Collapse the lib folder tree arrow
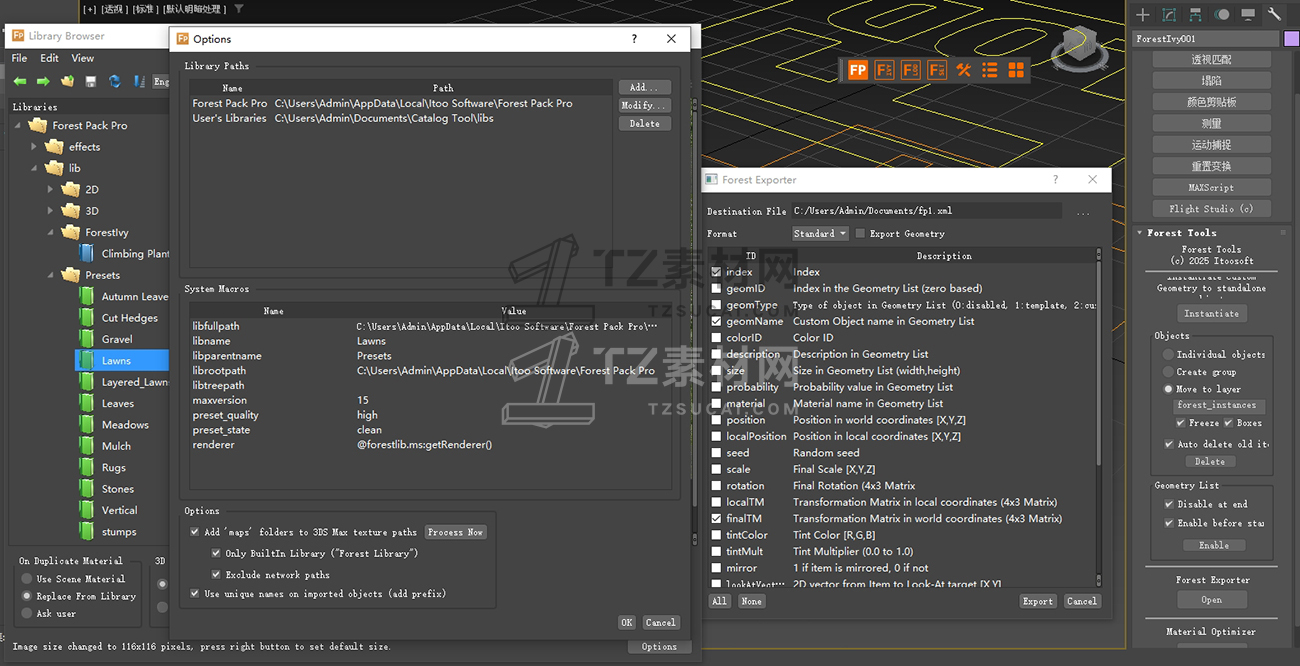Viewport: 1300px width, 666px height. pyautogui.click(x=34, y=168)
